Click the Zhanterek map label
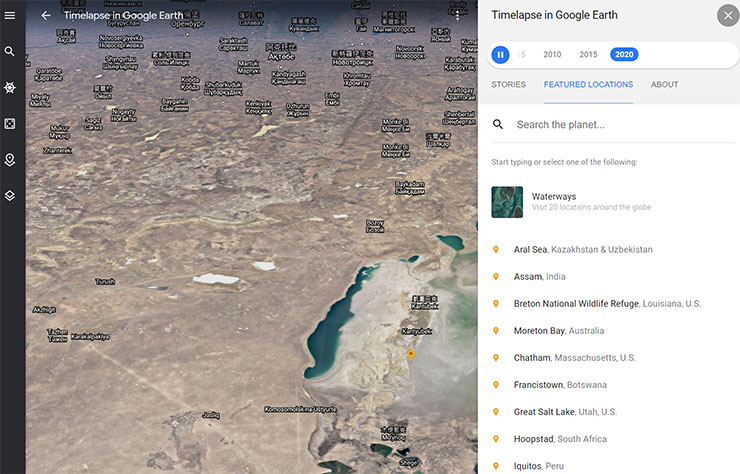Image resolution: width=740 pixels, height=474 pixels. [x=57, y=150]
